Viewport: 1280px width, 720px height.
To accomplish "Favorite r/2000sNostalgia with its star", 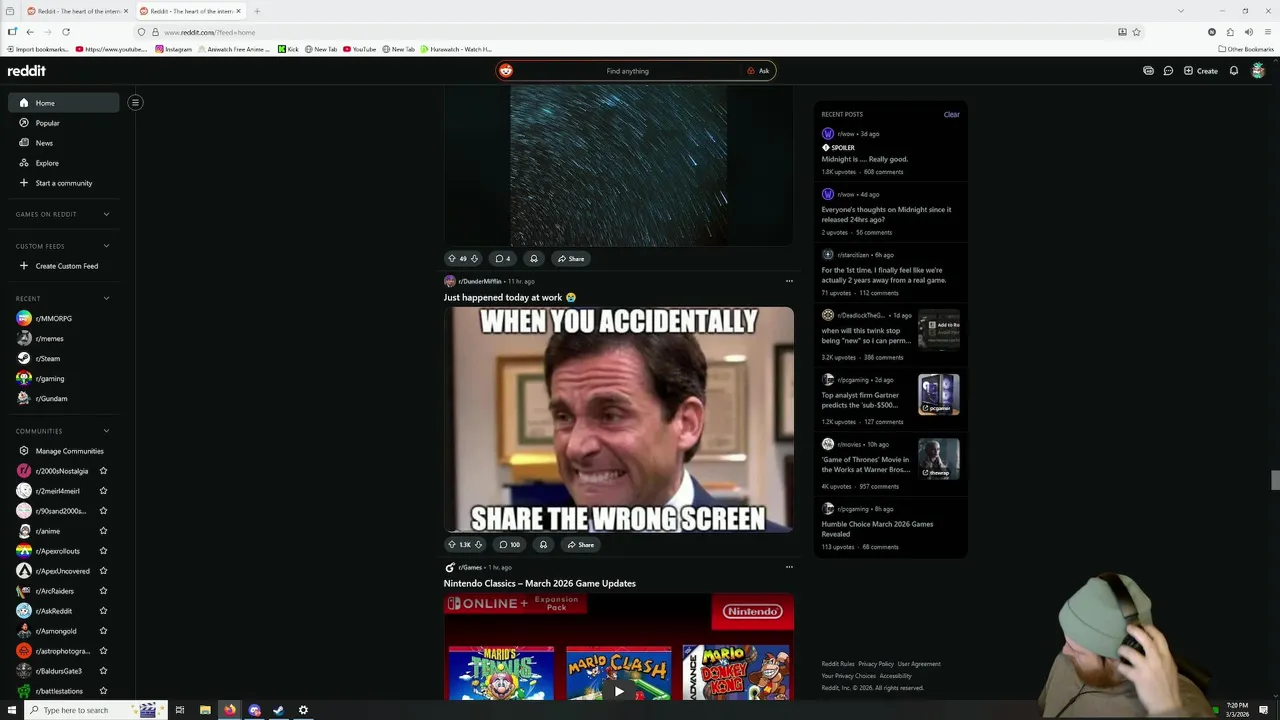I will point(103,471).
